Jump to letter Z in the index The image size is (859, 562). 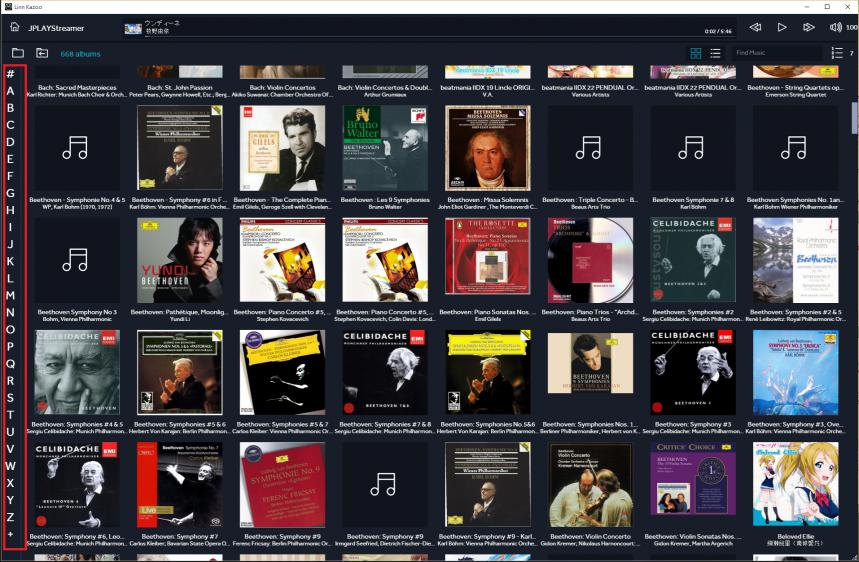10,516
